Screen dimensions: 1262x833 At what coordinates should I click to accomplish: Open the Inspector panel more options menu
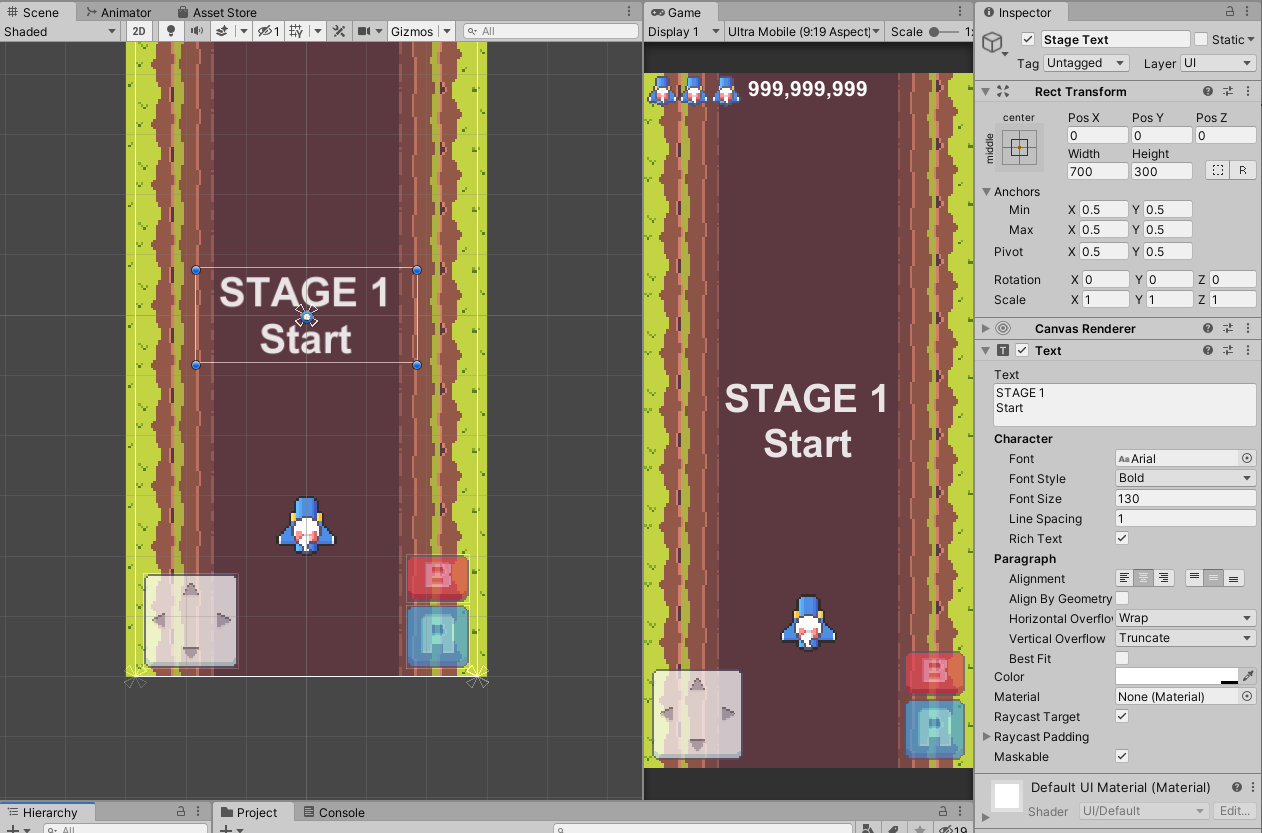(x=1249, y=12)
